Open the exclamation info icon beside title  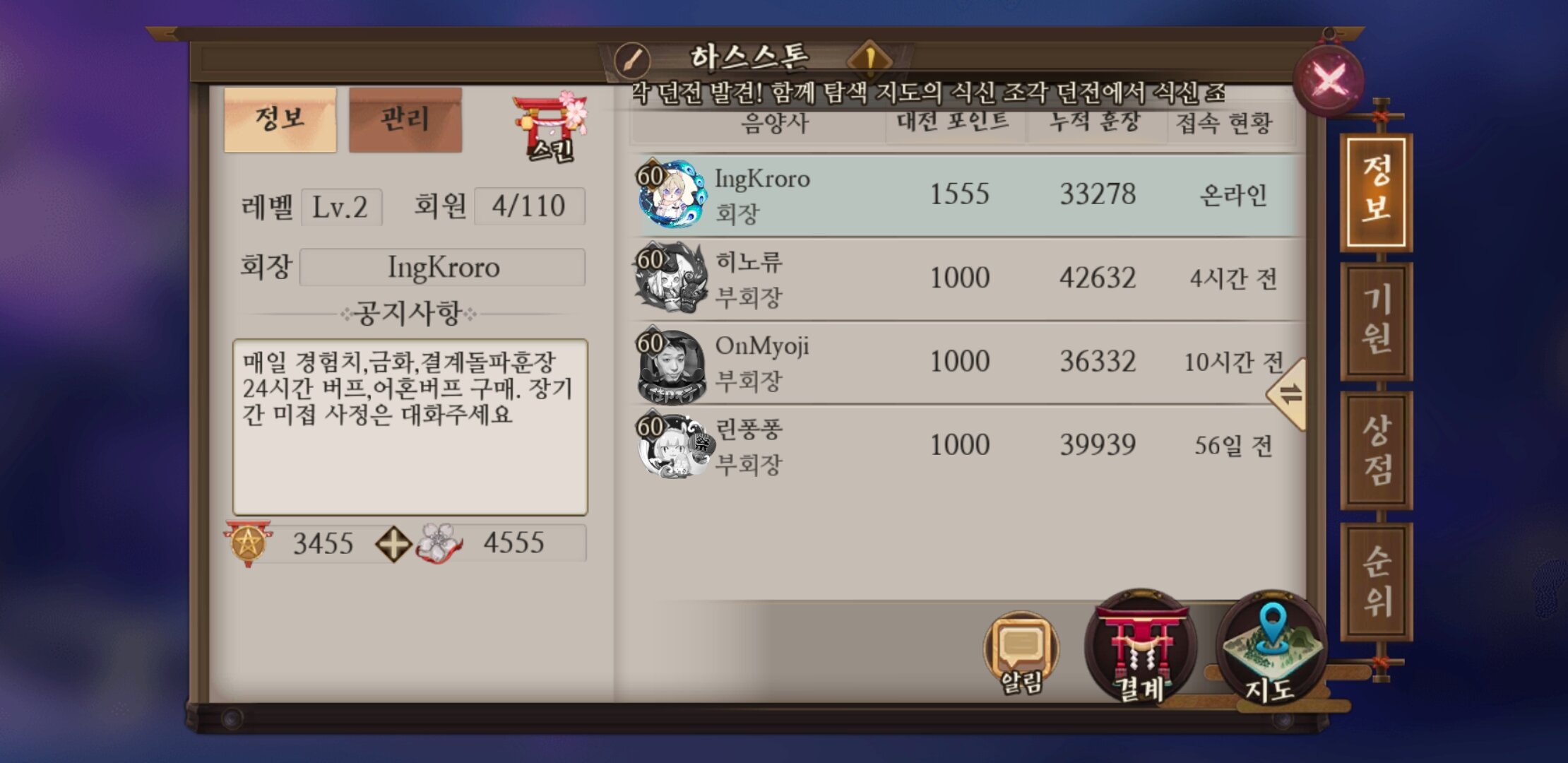pyautogui.click(x=870, y=59)
